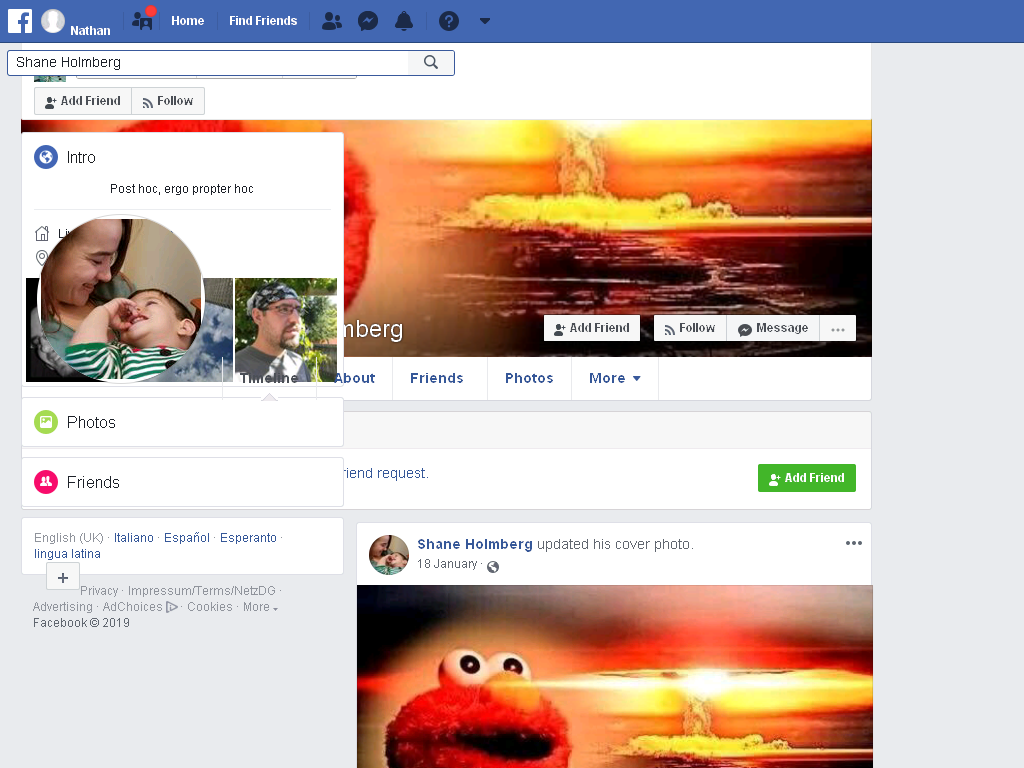The width and height of the screenshot is (1024, 768).
Task: Click Follow in the sticky header
Action: (x=168, y=101)
